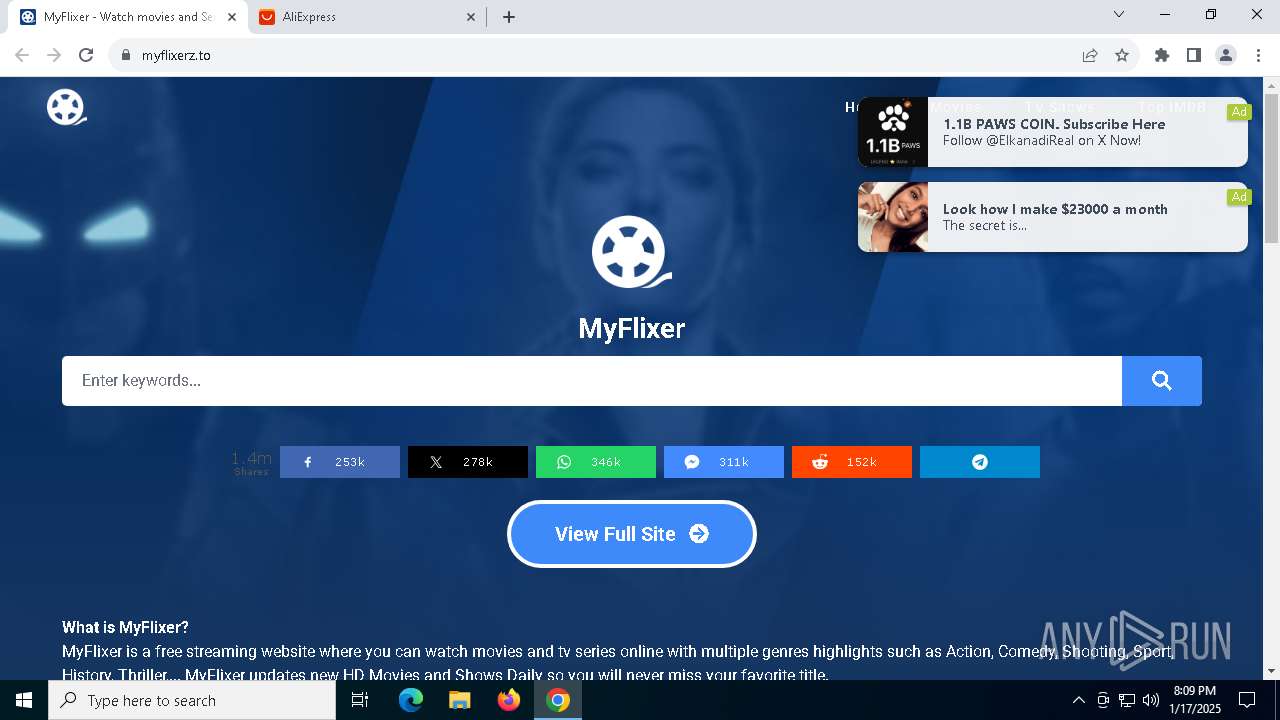Click the share this page icon
Viewport: 1280px width, 720px height.
tap(1090, 55)
